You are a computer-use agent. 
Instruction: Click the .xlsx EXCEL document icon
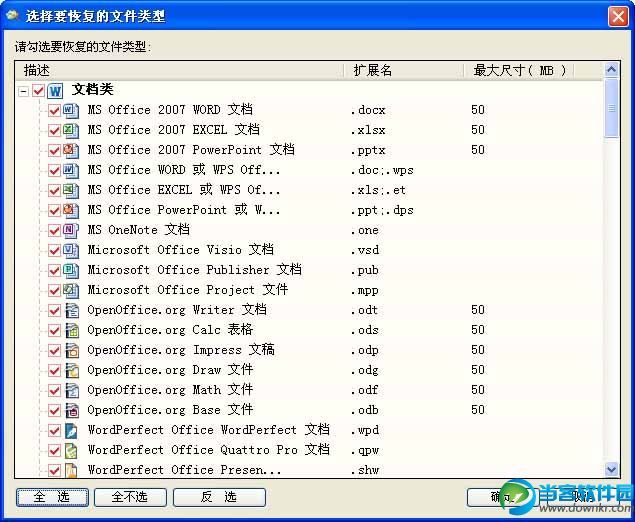(71, 130)
